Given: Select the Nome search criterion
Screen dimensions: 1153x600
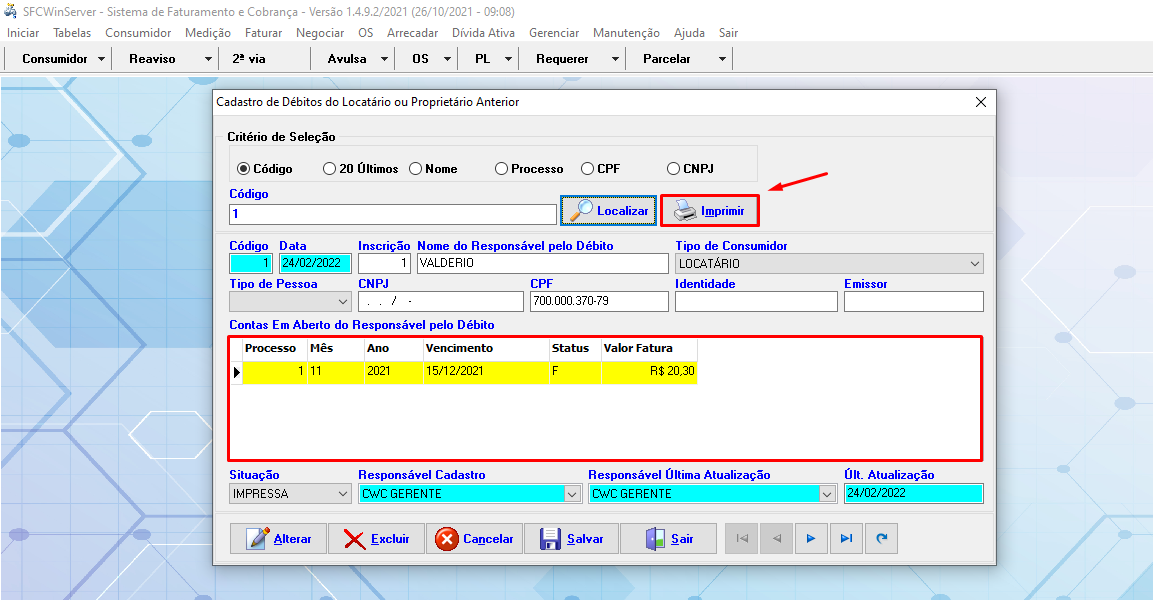Looking at the screenshot, I should (x=416, y=169).
